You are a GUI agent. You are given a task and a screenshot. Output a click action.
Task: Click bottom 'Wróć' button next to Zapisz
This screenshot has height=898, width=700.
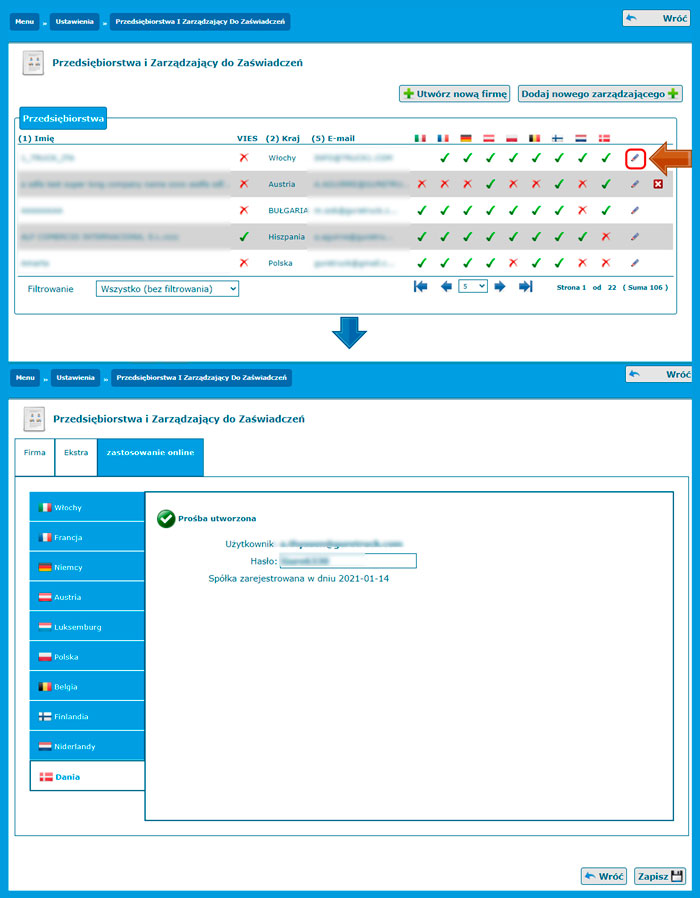click(x=604, y=876)
